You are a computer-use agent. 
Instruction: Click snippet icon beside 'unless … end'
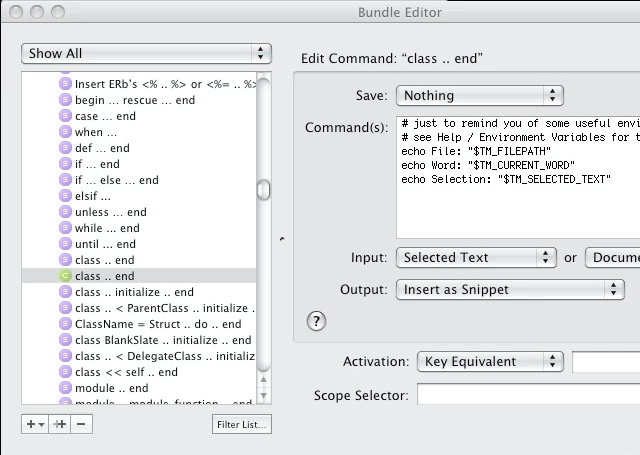click(x=65, y=212)
